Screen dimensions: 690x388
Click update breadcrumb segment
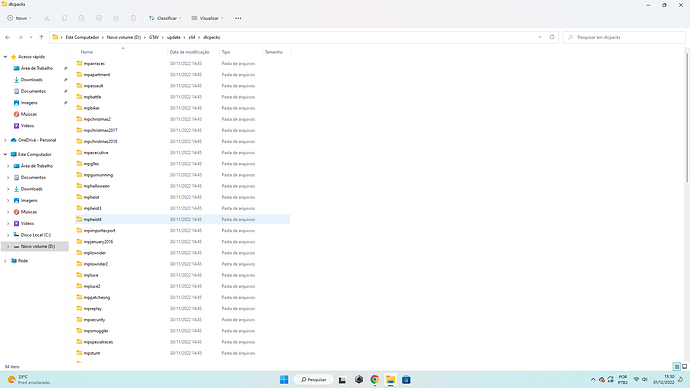173,37
